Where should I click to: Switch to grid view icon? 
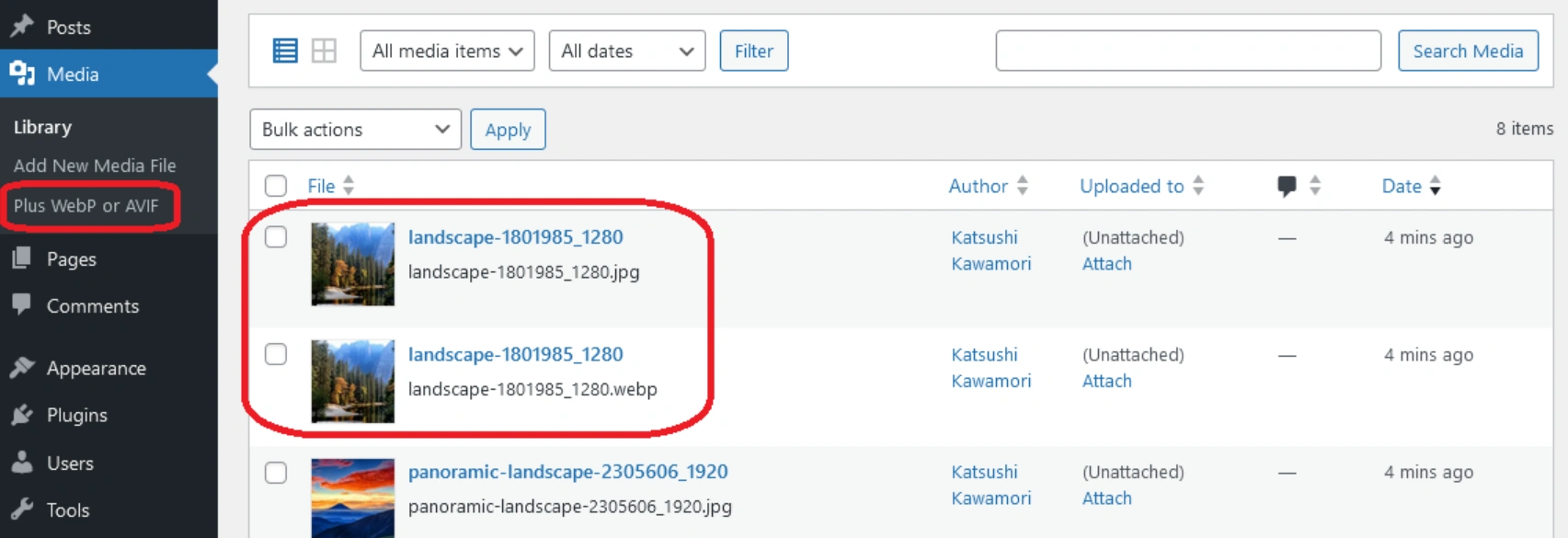324,51
